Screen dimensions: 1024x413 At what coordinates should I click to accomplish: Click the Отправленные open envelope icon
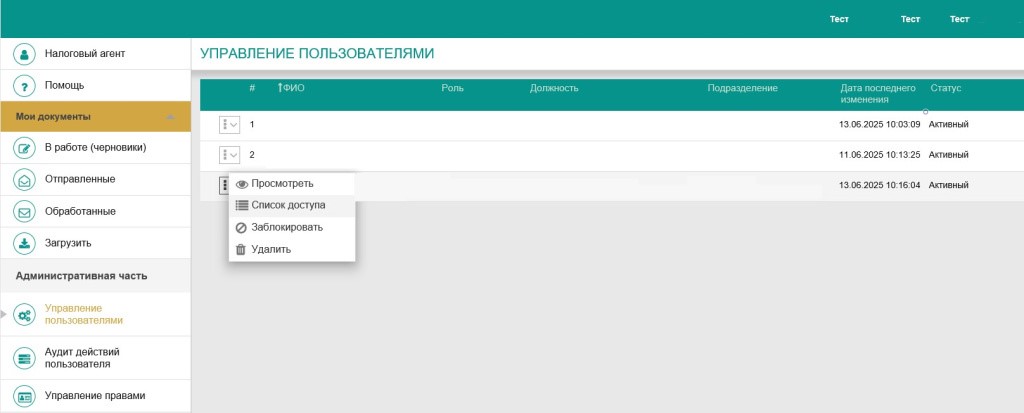(x=25, y=180)
